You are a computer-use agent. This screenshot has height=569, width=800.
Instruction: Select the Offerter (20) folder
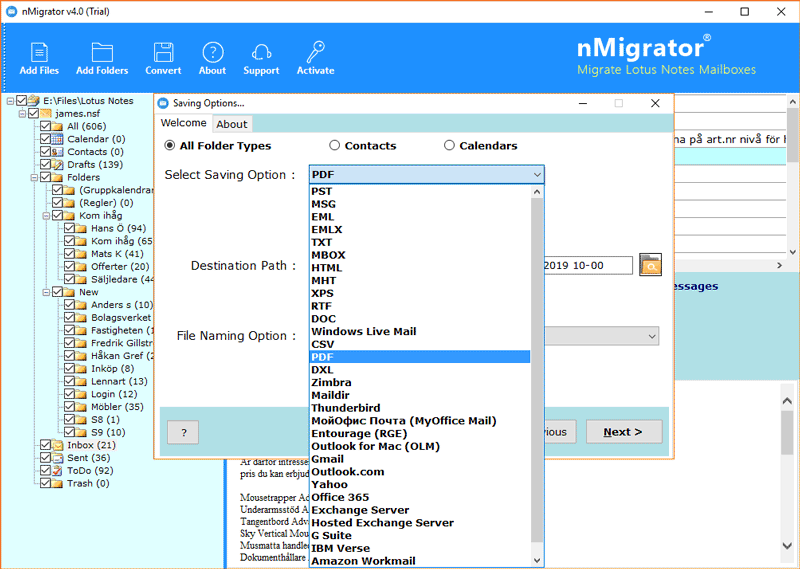coord(120,266)
